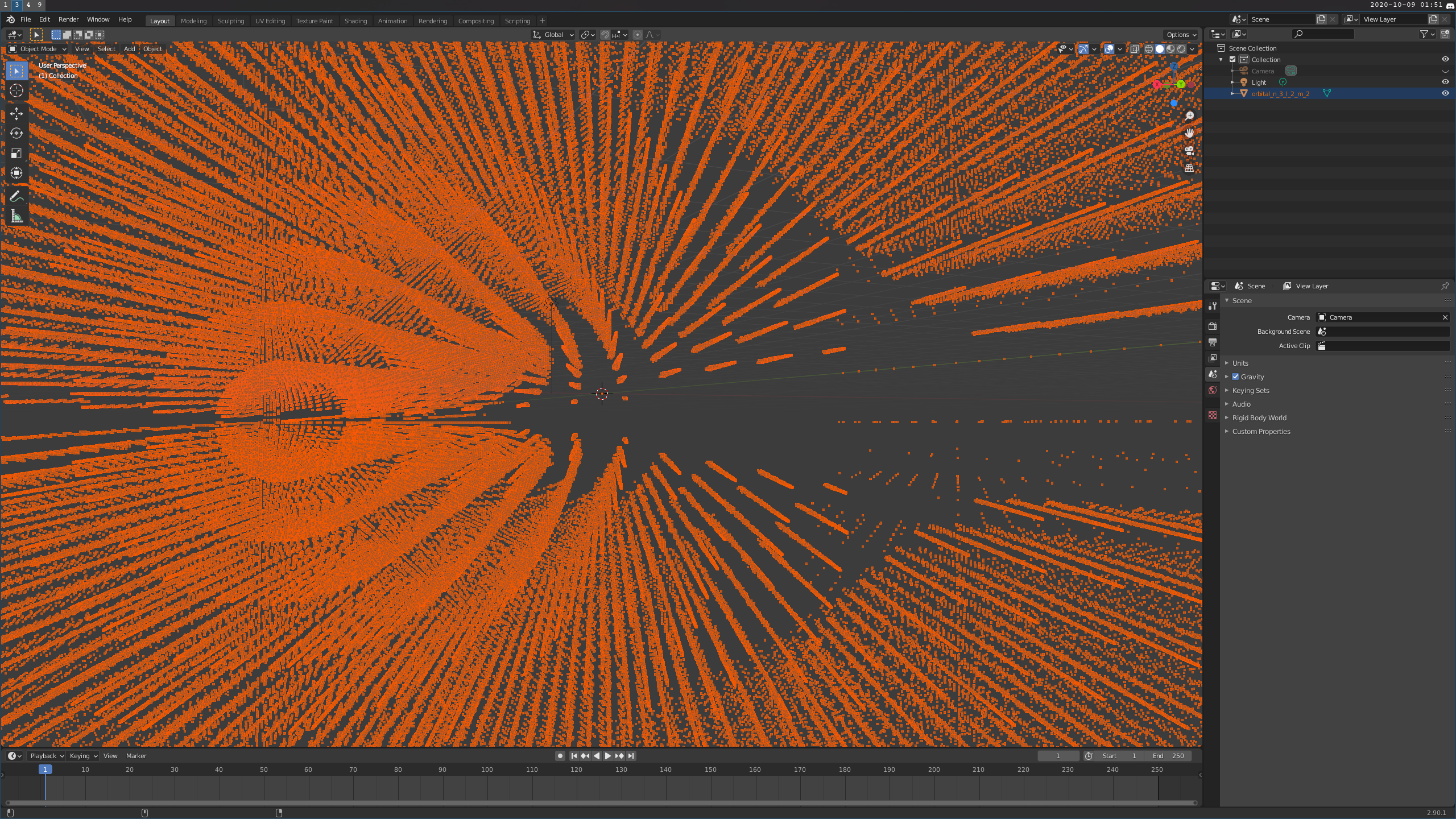Open the File menu

coord(26,19)
